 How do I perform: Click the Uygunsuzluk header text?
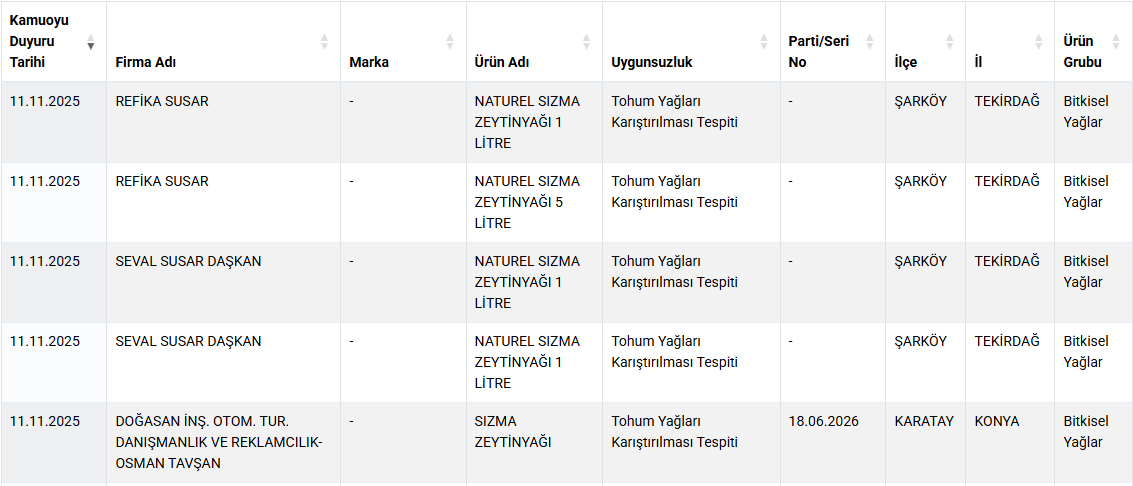pos(652,62)
